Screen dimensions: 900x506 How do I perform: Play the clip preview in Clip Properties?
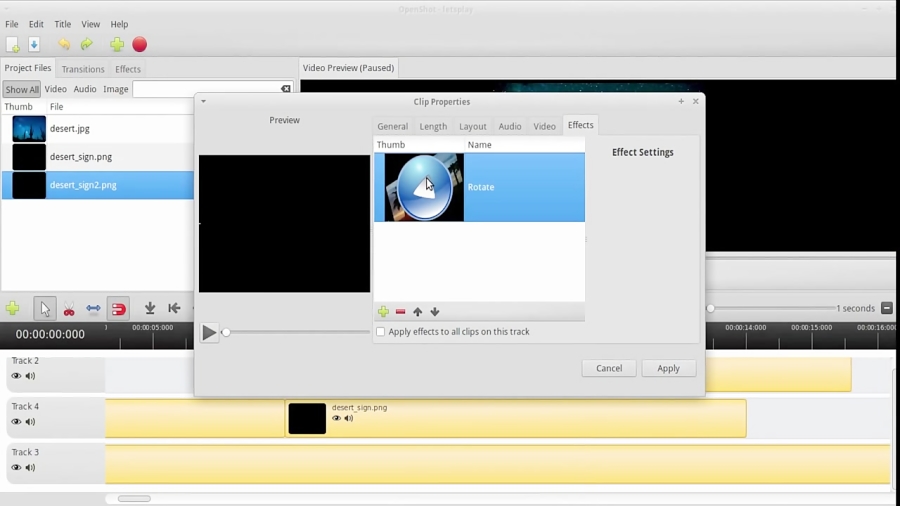(x=209, y=333)
